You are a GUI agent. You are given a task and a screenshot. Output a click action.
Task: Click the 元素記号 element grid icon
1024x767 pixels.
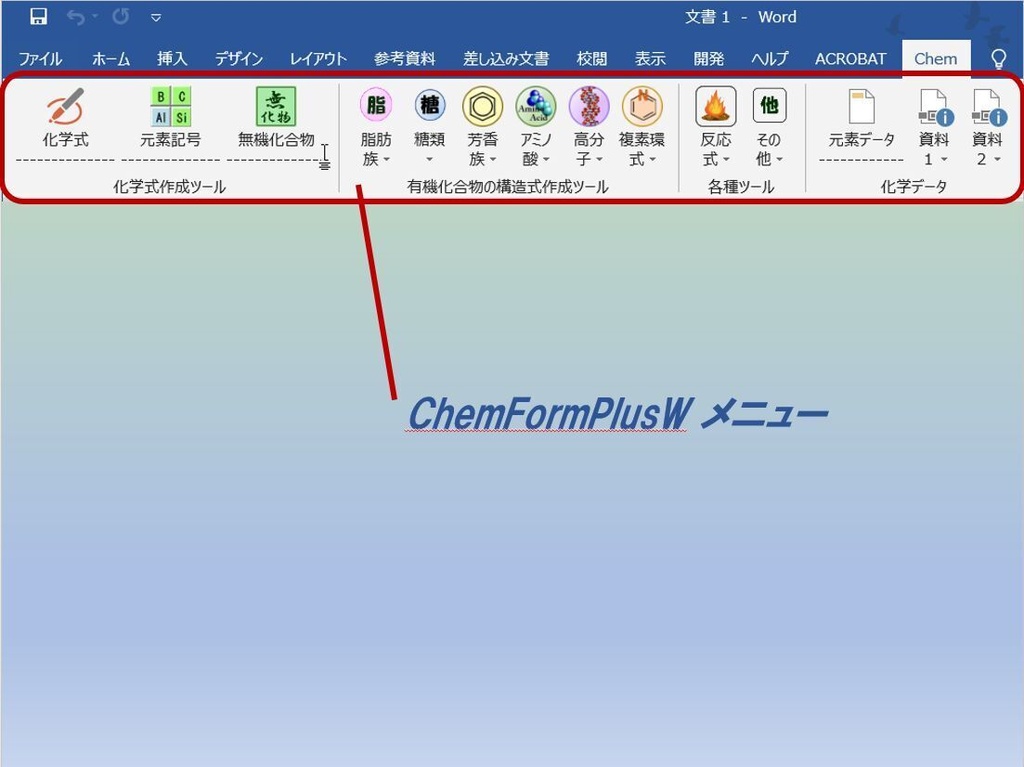(170, 106)
